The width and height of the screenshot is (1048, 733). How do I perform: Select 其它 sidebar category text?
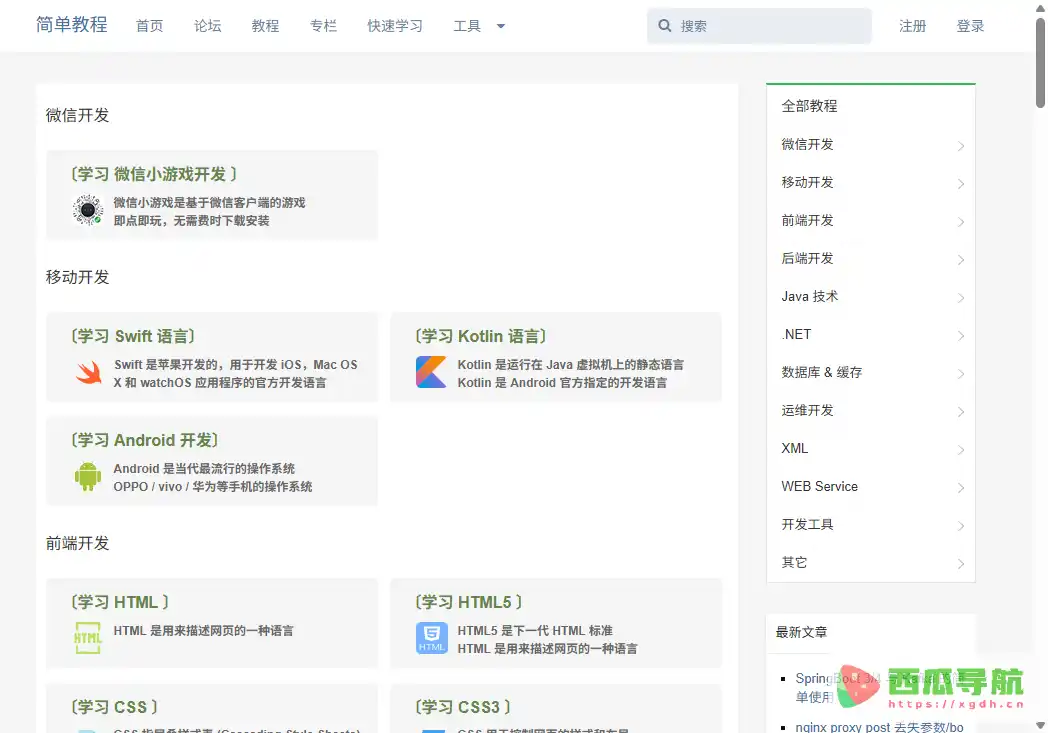(x=794, y=563)
